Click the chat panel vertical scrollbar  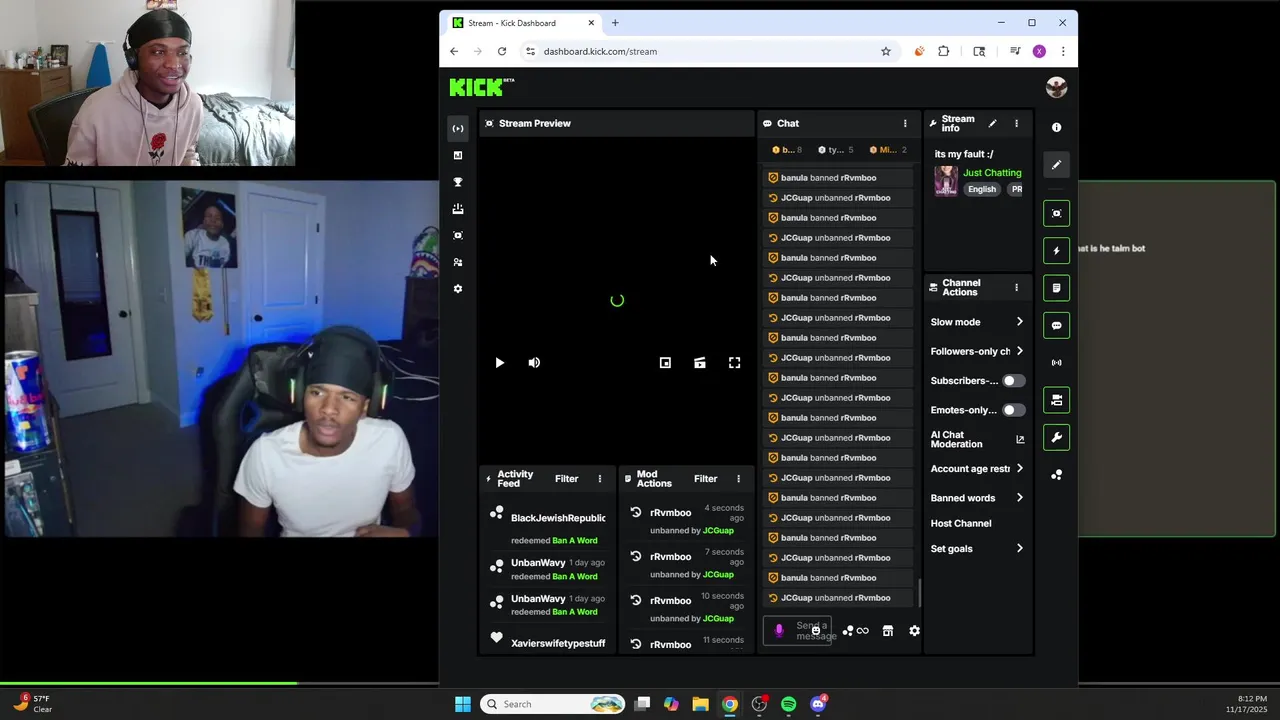919,592
